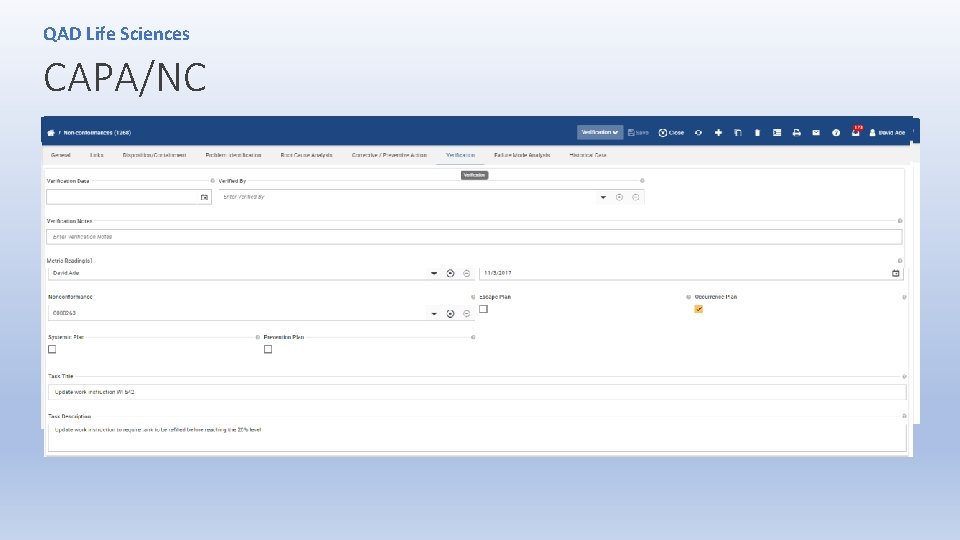Check the Systemic Plan checkbox

[52, 350]
